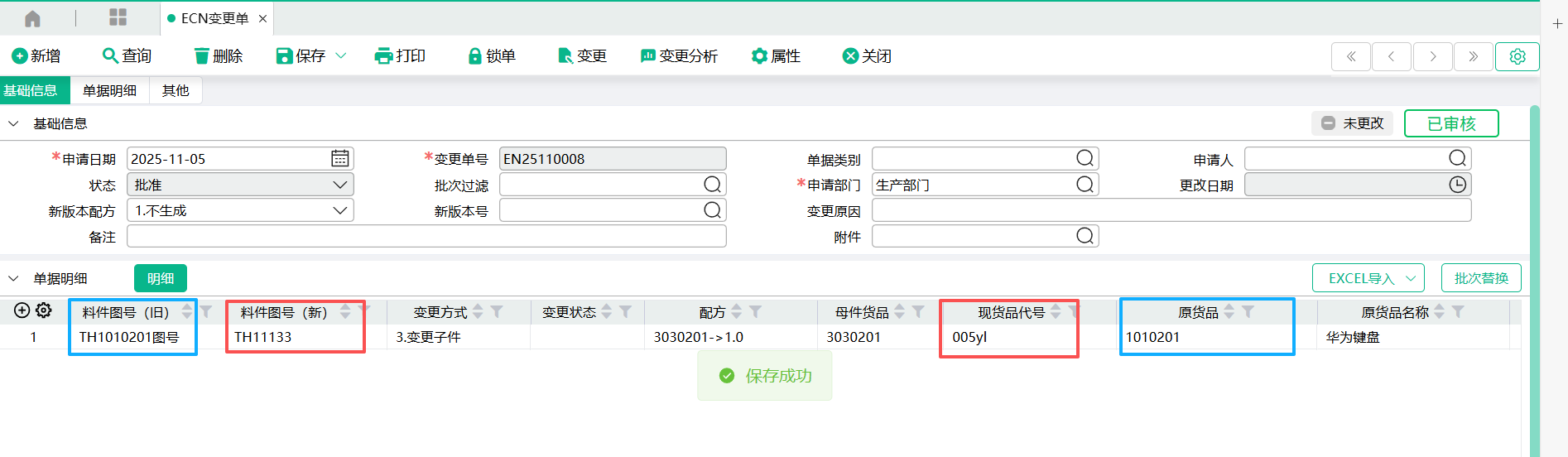Click the 批次替换 button

pyautogui.click(x=1480, y=278)
